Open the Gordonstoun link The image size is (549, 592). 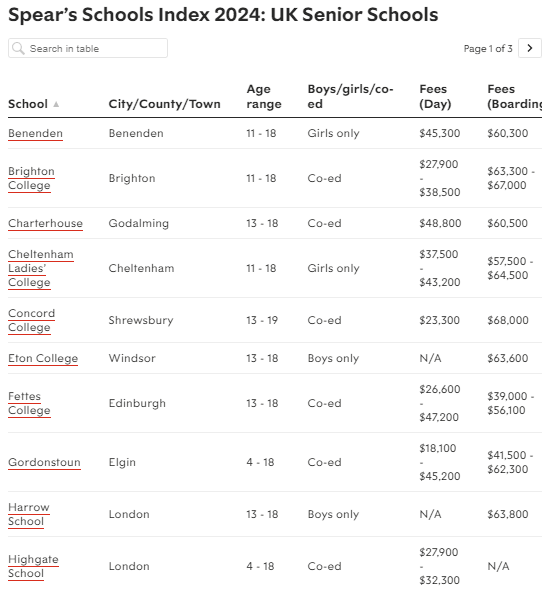45,462
